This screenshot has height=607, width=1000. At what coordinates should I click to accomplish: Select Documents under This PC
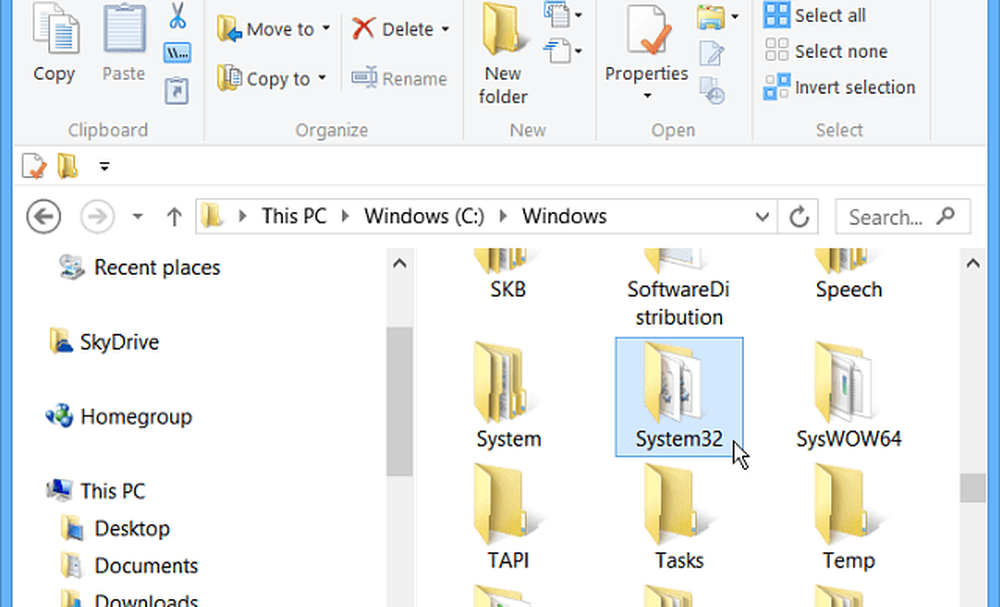(x=129, y=566)
